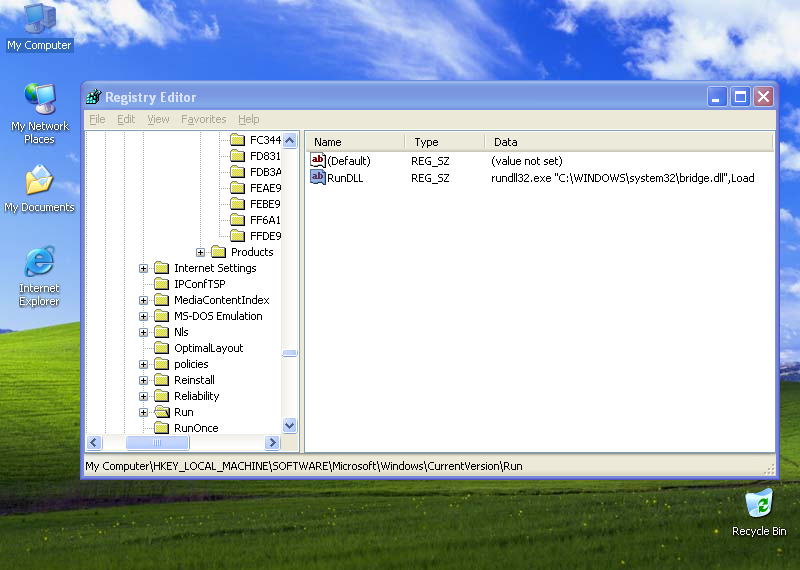Select the FEBE9 folder icon
The width and height of the screenshot is (800, 570).
click(237, 204)
